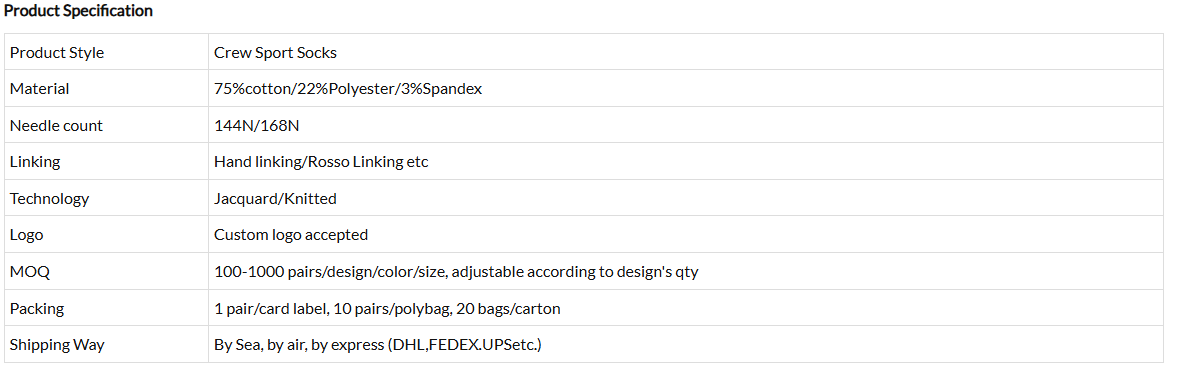Select the Shipping Way label
This screenshot has height=369, width=1191.
point(57,345)
